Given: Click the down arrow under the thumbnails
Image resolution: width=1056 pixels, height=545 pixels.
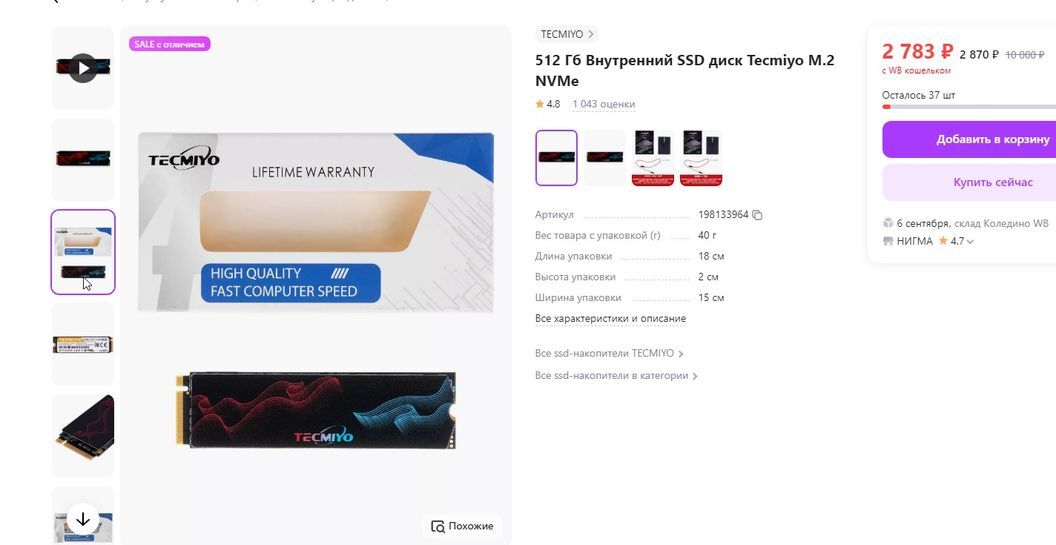Looking at the screenshot, I should pyautogui.click(x=83, y=519).
